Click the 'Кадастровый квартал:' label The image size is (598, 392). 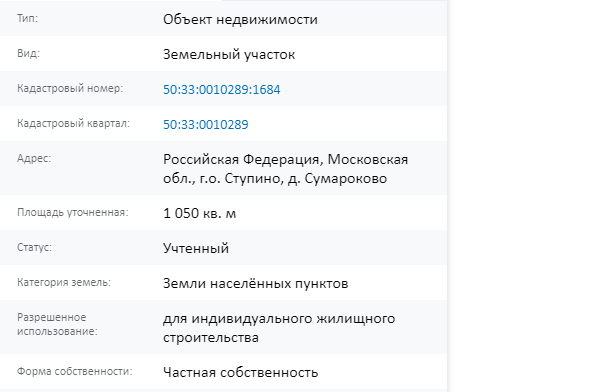click(73, 124)
